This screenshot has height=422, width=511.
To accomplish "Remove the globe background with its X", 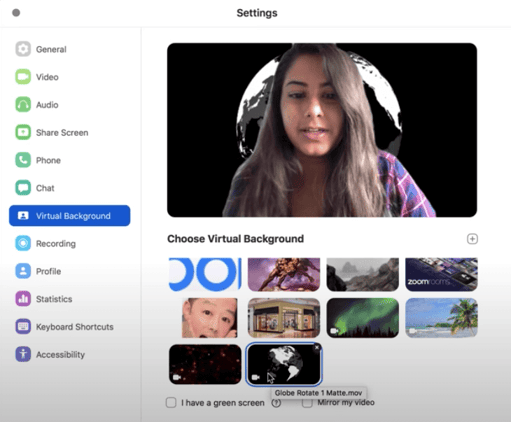I will click(317, 347).
